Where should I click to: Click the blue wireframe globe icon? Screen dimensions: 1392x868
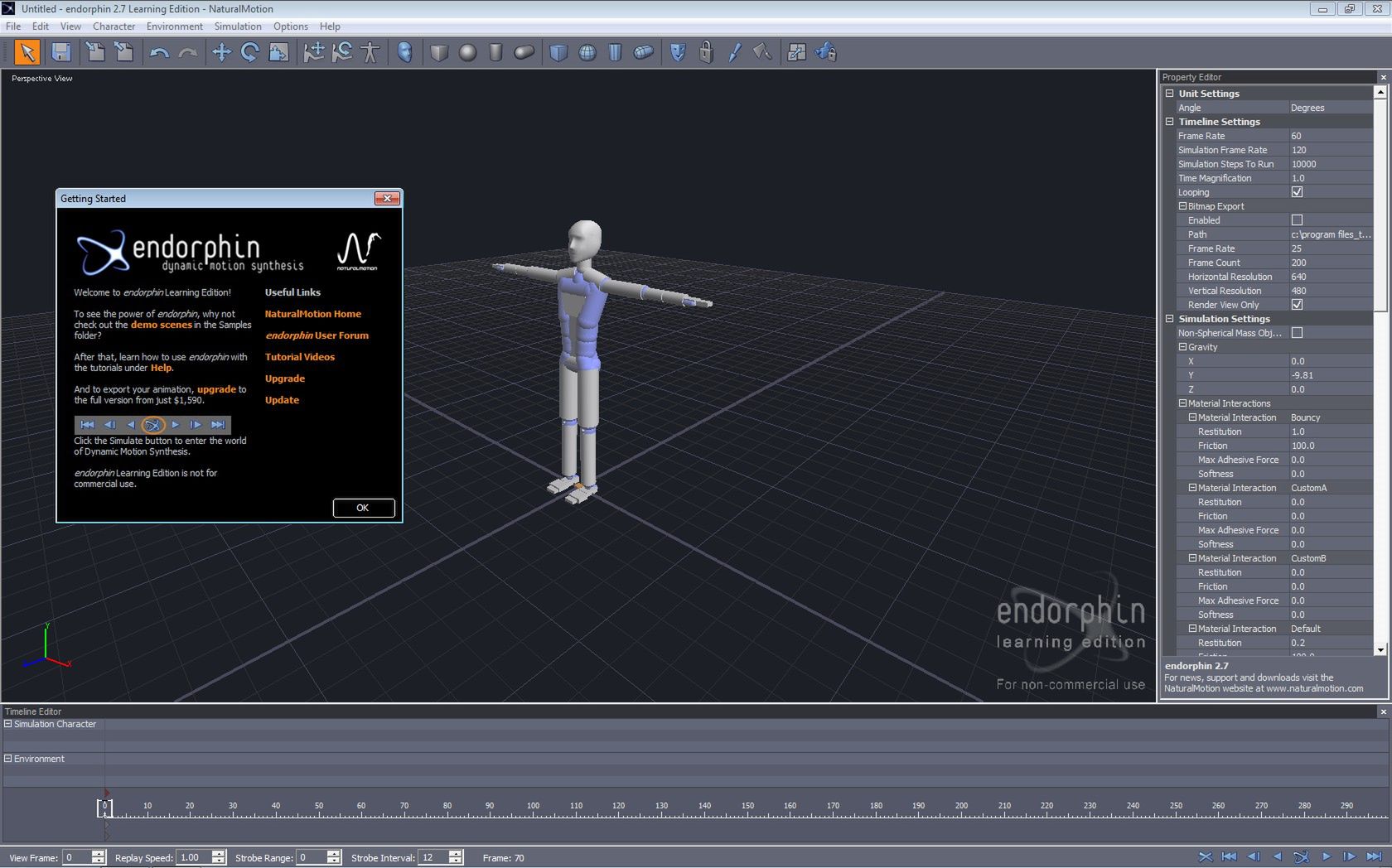click(587, 53)
